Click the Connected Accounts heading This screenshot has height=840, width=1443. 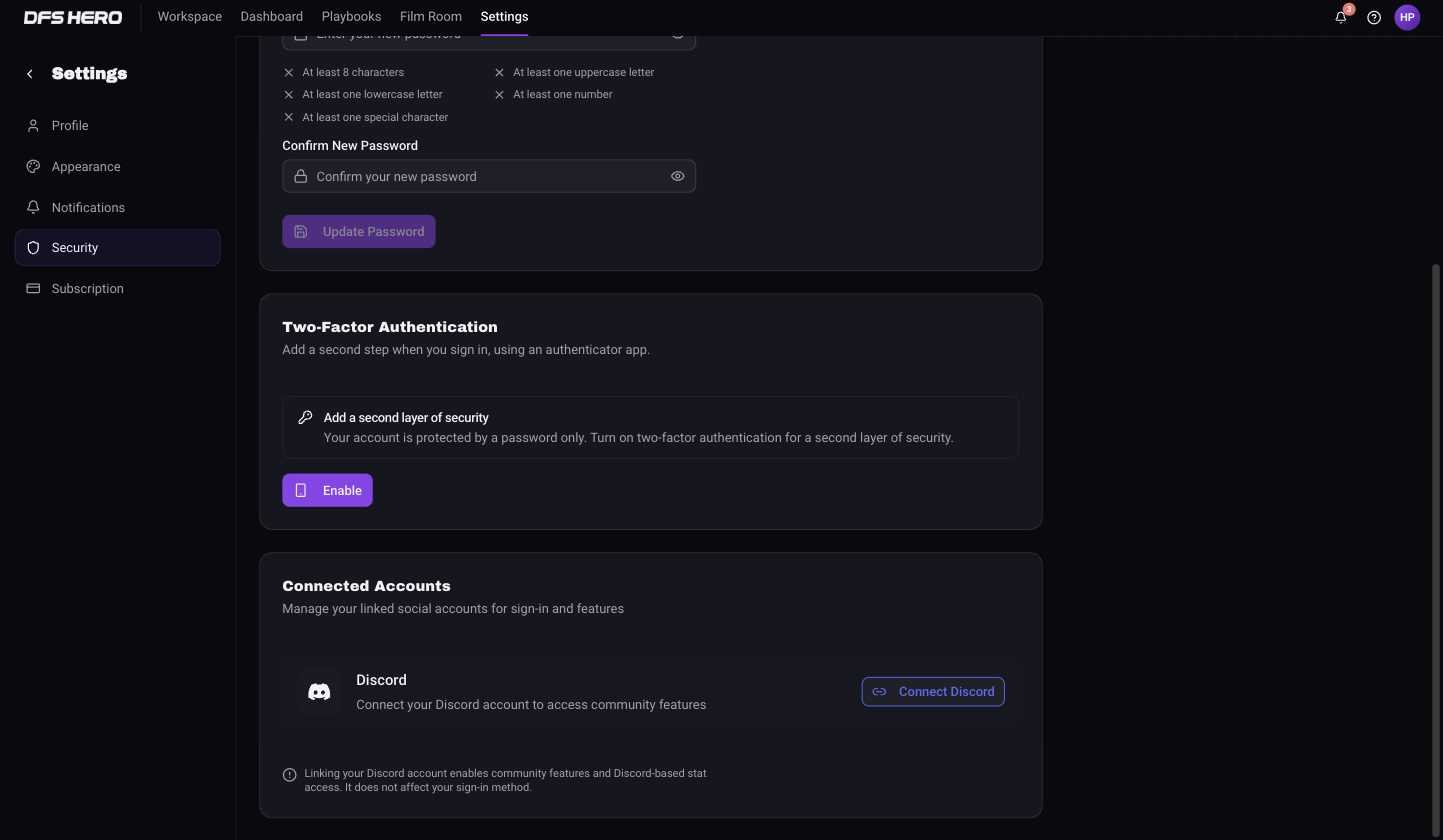pyautogui.click(x=366, y=586)
